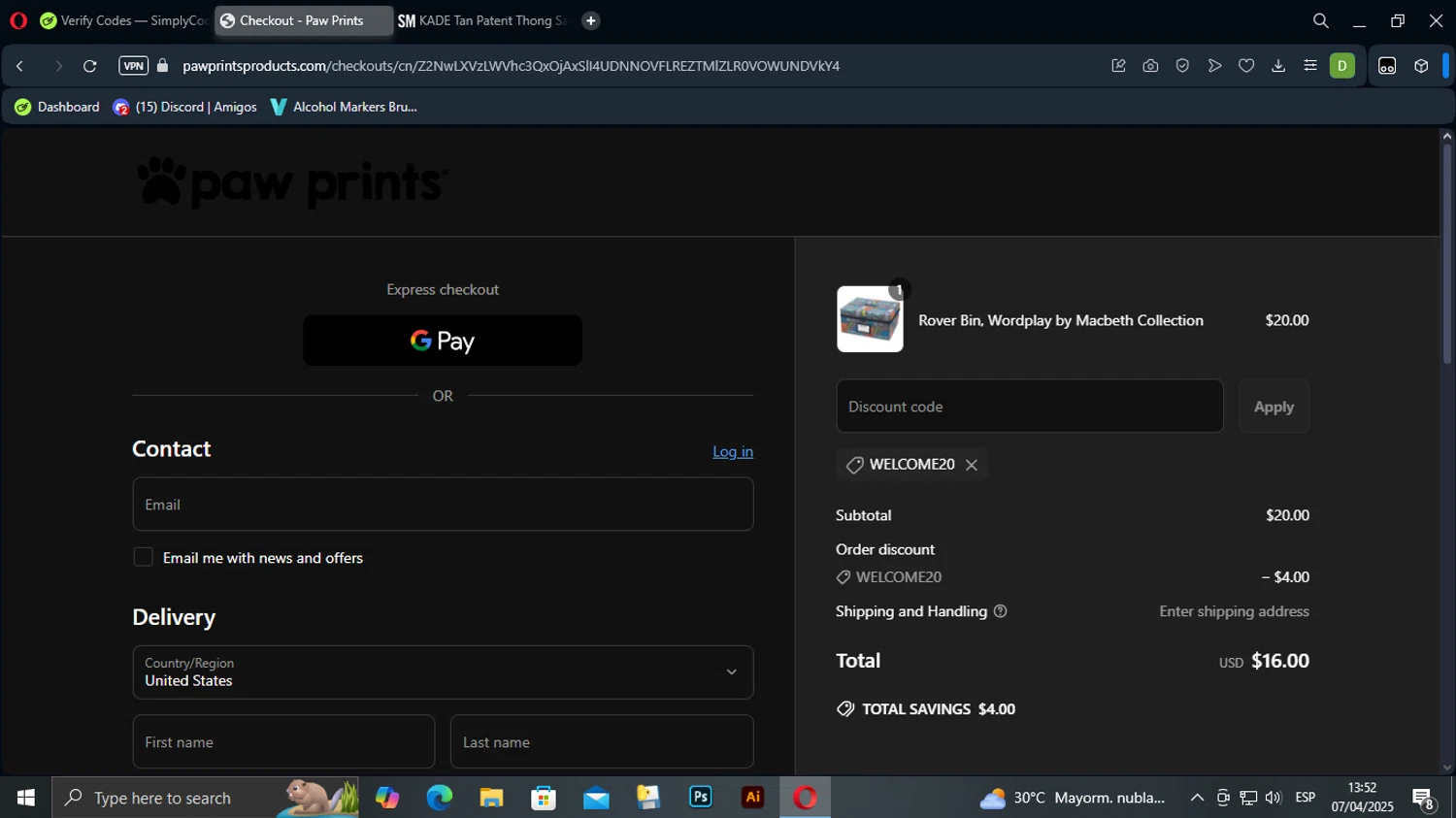Focus the Email input field
This screenshot has width=1456, height=818.
click(443, 504)
